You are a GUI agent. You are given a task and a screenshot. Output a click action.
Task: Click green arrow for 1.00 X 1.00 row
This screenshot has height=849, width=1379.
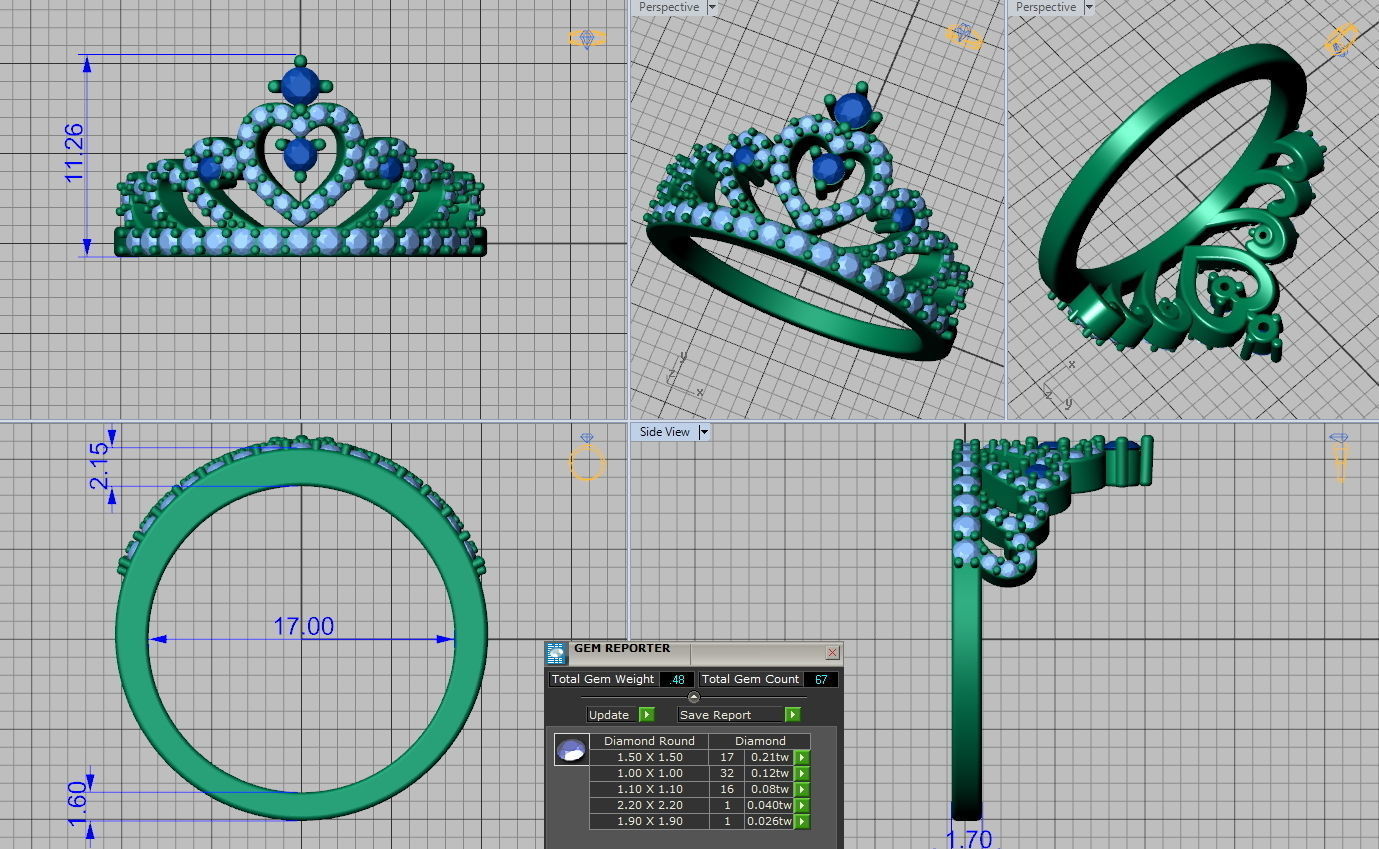(x=801, y=774)
